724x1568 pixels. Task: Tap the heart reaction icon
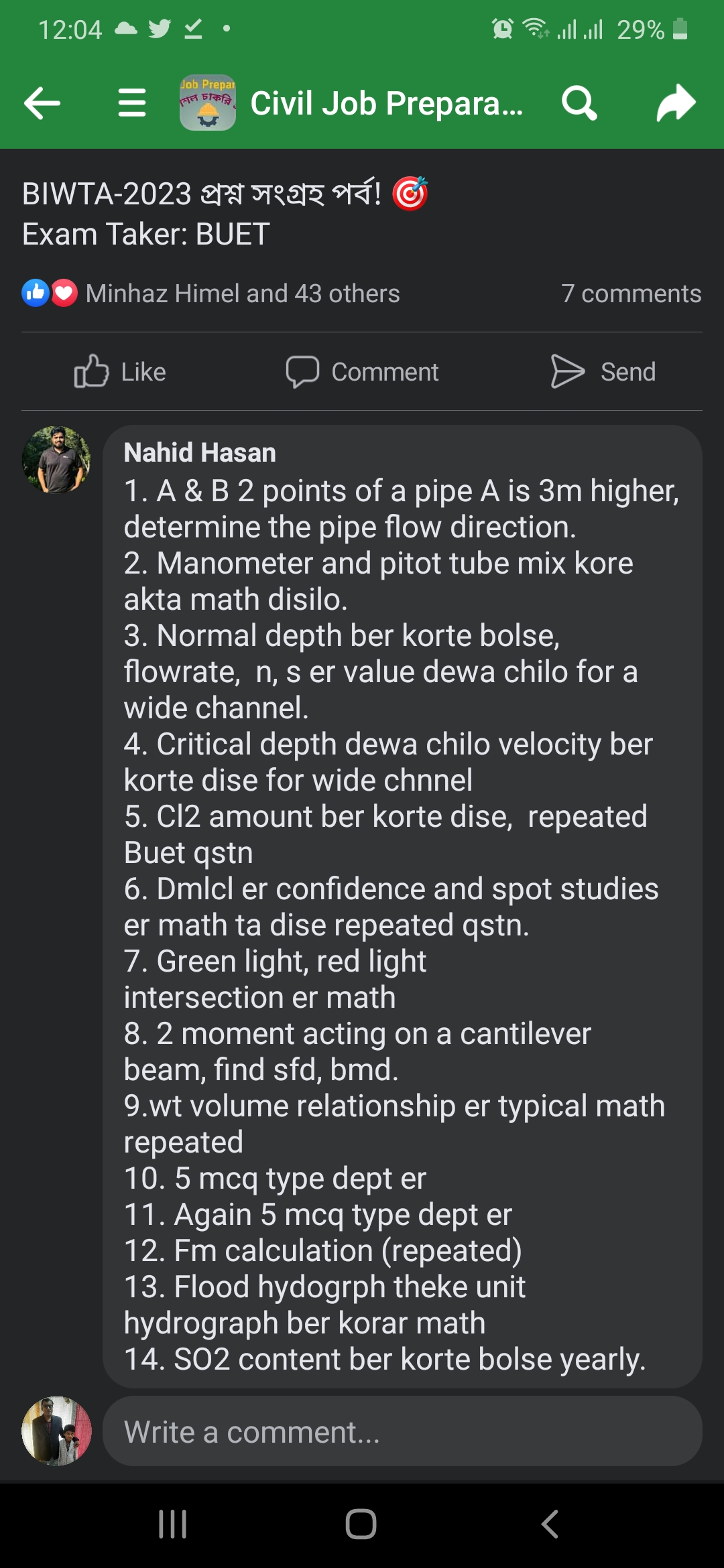pos(64,293)
